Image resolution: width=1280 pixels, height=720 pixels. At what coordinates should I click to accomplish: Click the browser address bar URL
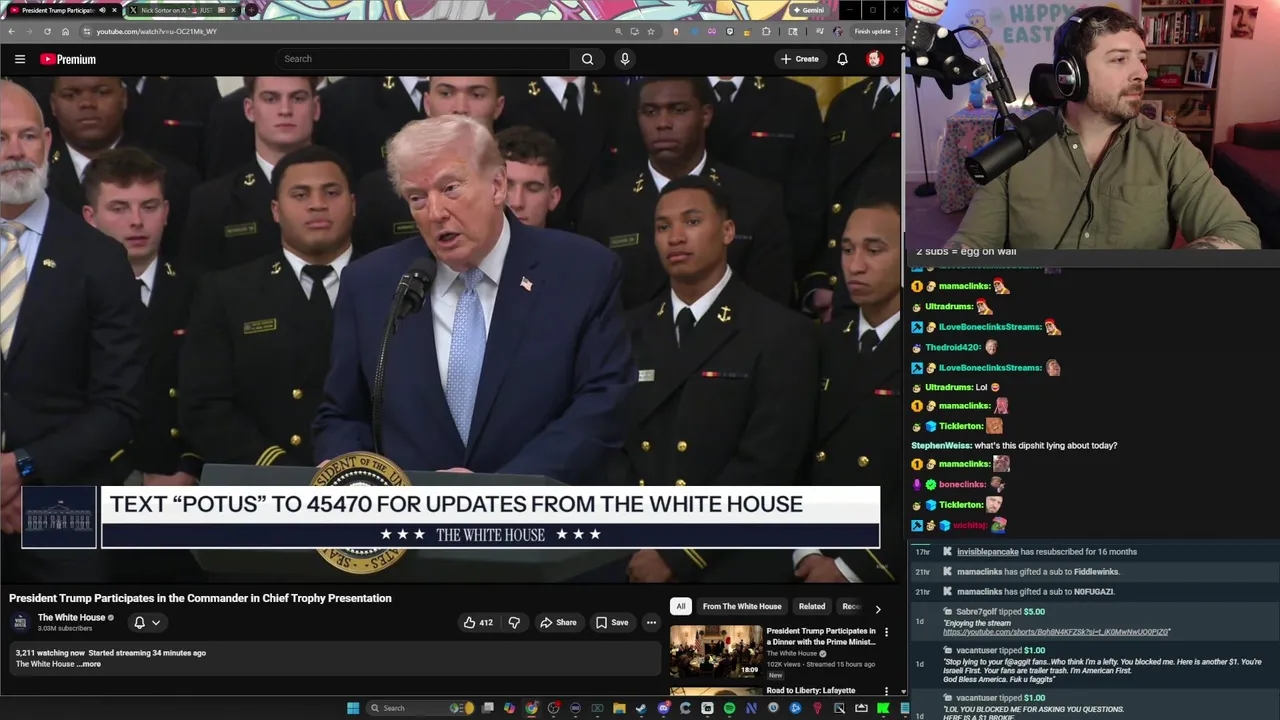click(x=157, y=31)
